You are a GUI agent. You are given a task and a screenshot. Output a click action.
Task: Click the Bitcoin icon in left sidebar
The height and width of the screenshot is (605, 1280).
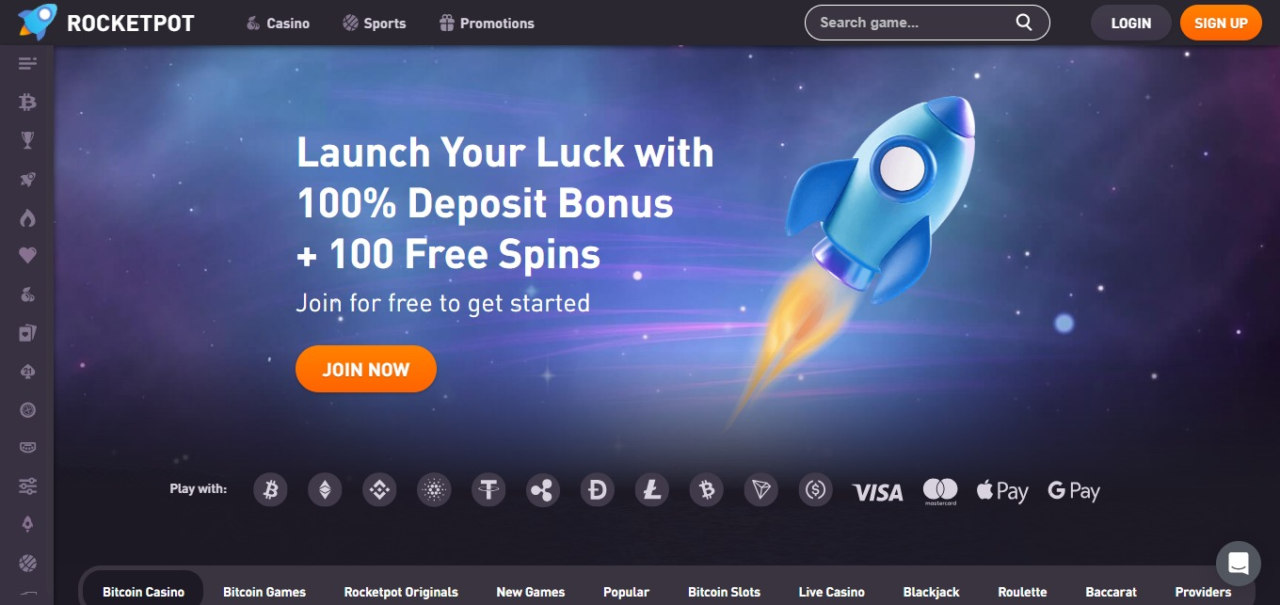point(28,102)
